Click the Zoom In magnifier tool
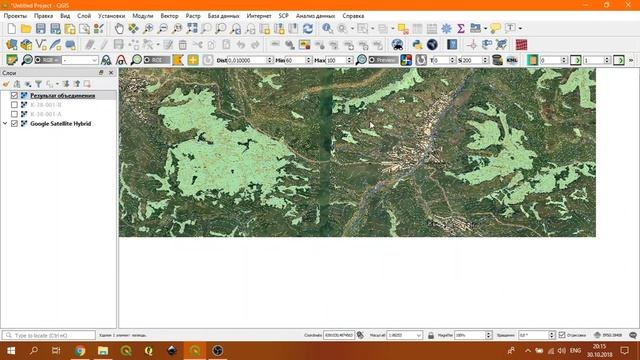 click(148, 29)
